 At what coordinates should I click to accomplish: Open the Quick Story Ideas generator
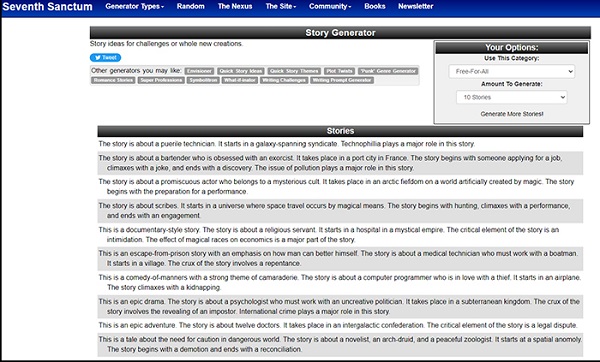[x=241, y=71]
